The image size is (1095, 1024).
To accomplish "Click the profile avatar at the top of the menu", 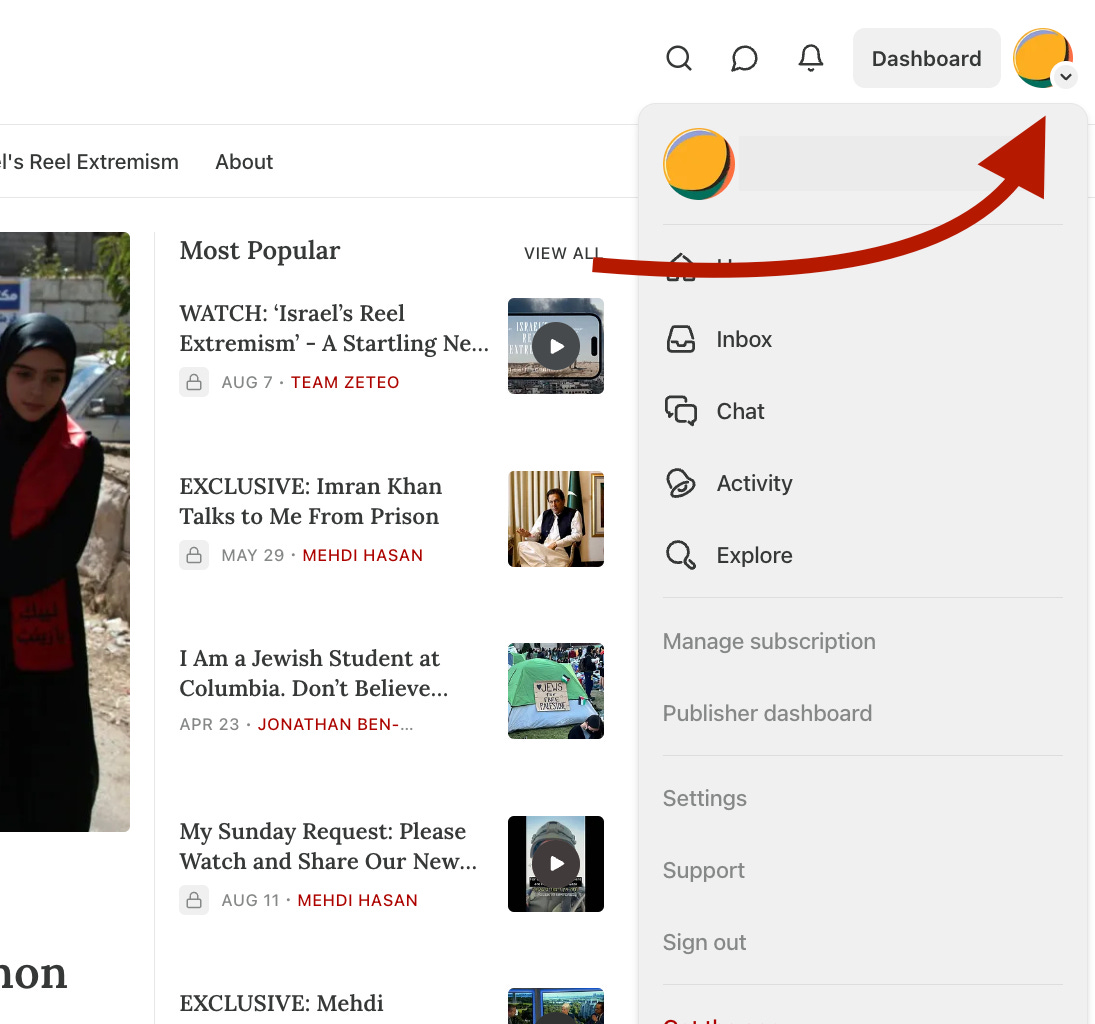I will pyautogui.click(x=698, y=163).
